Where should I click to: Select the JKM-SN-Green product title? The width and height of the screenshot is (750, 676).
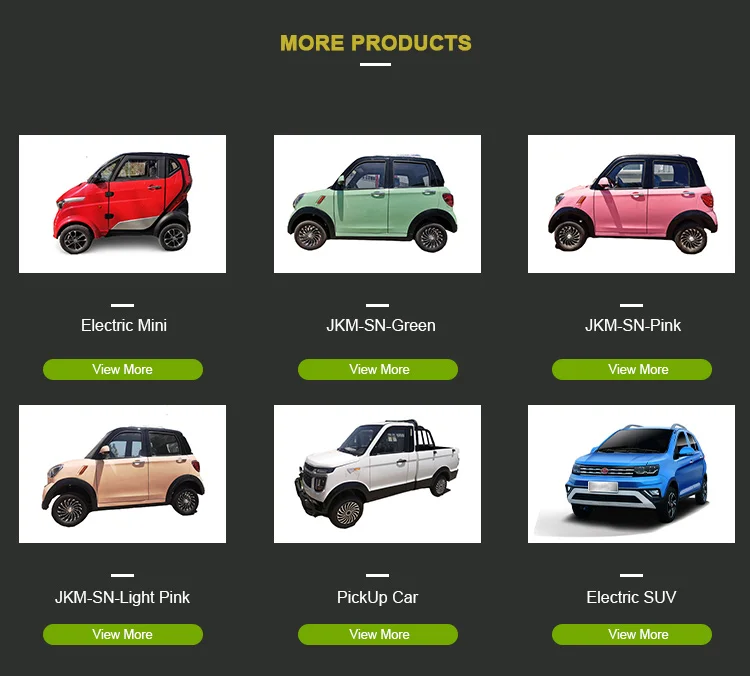pyautogui.click(x=381, y=325)
